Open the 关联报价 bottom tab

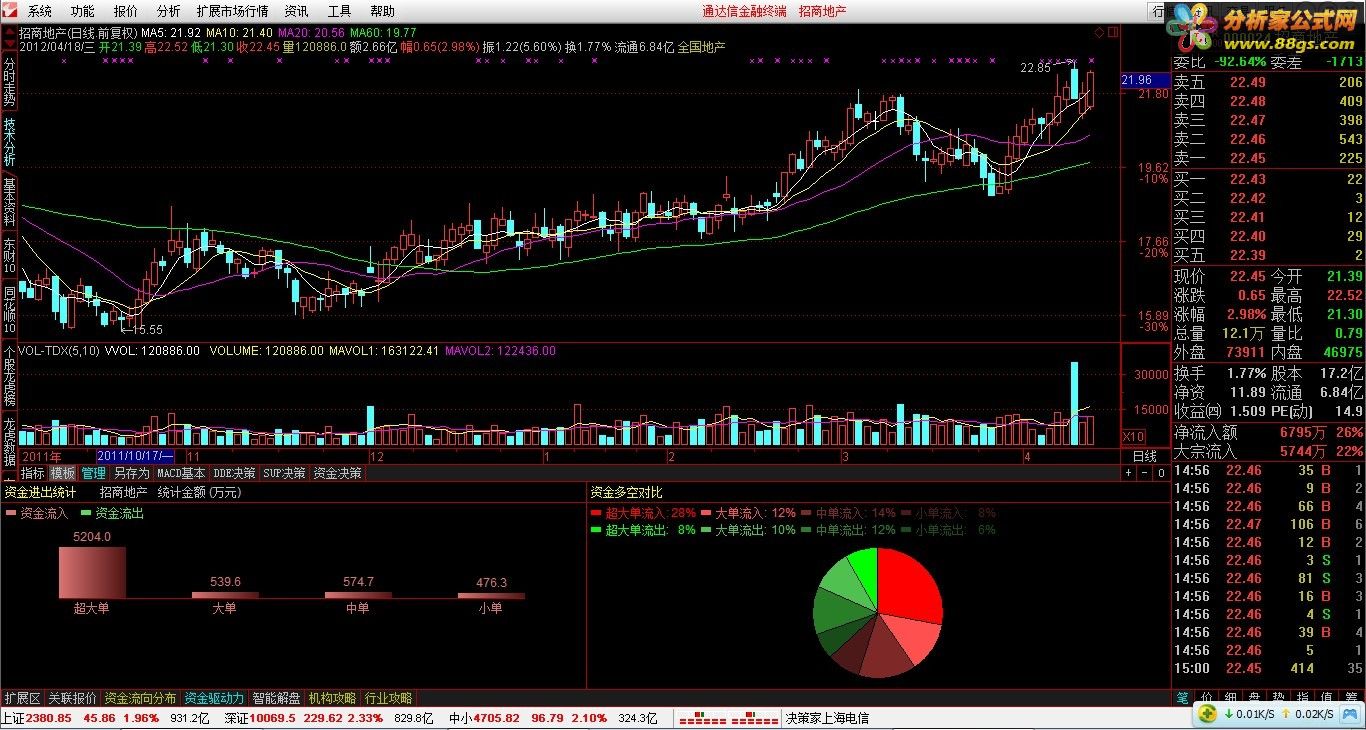(73, 698)
